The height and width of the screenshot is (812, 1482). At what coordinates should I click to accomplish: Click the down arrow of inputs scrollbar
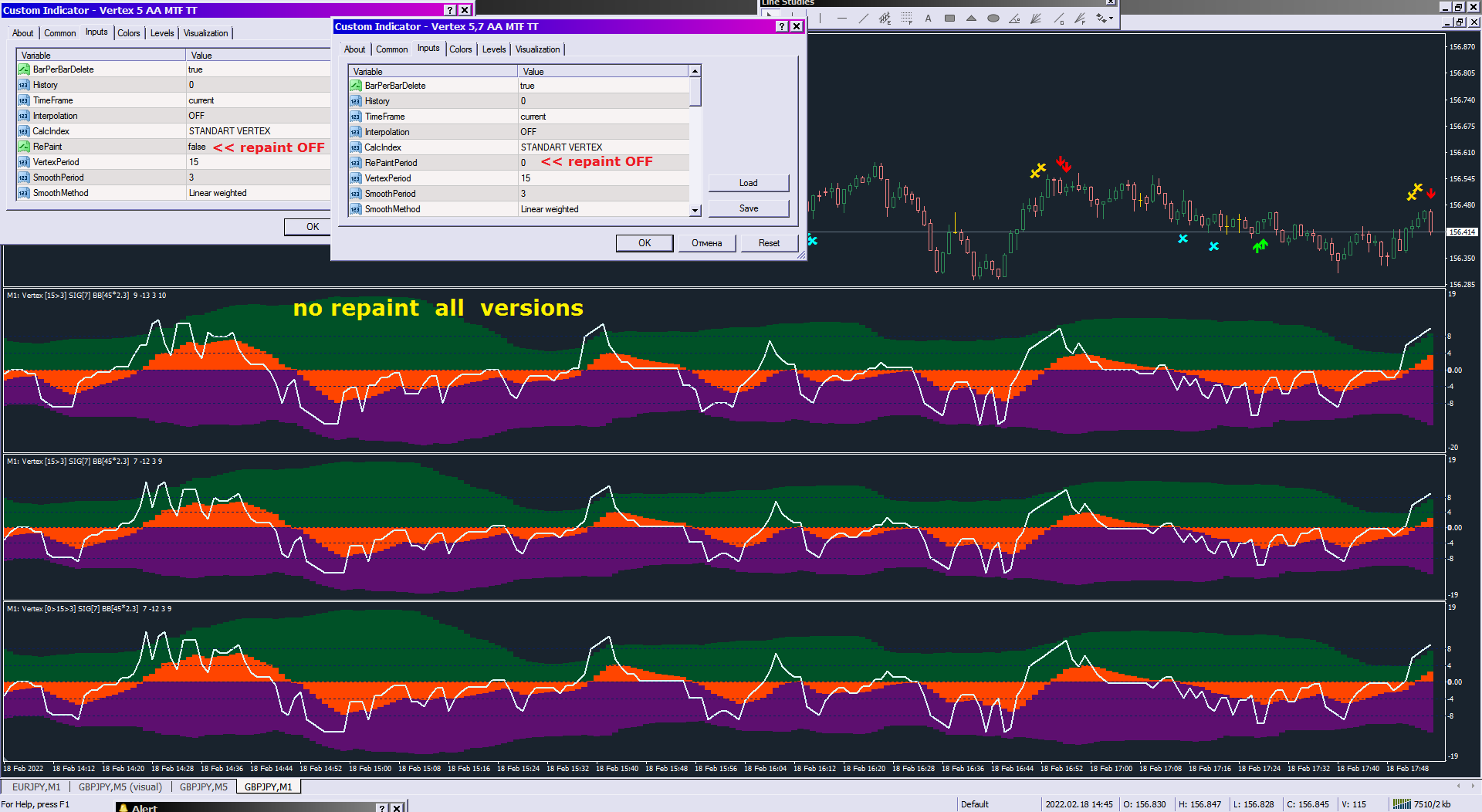[x=695, y=210]
